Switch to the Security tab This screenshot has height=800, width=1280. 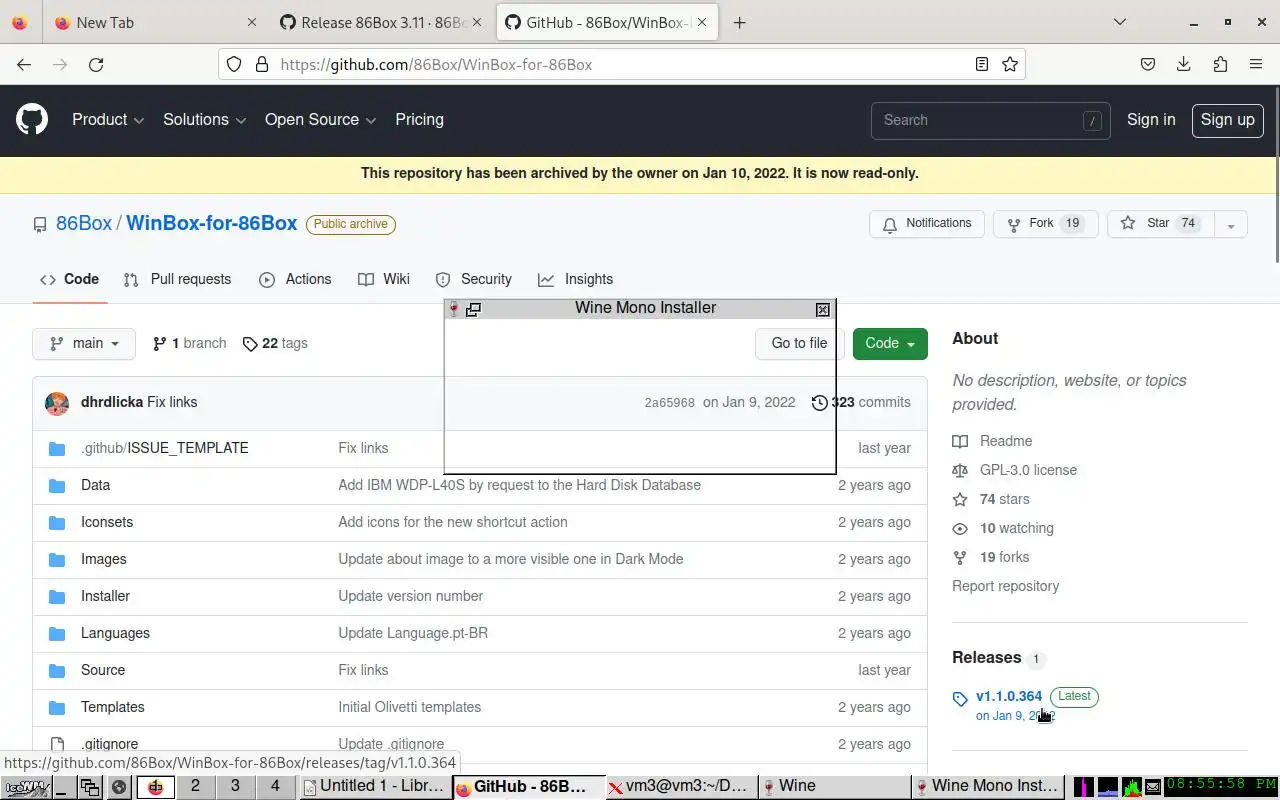pos(473,279)
